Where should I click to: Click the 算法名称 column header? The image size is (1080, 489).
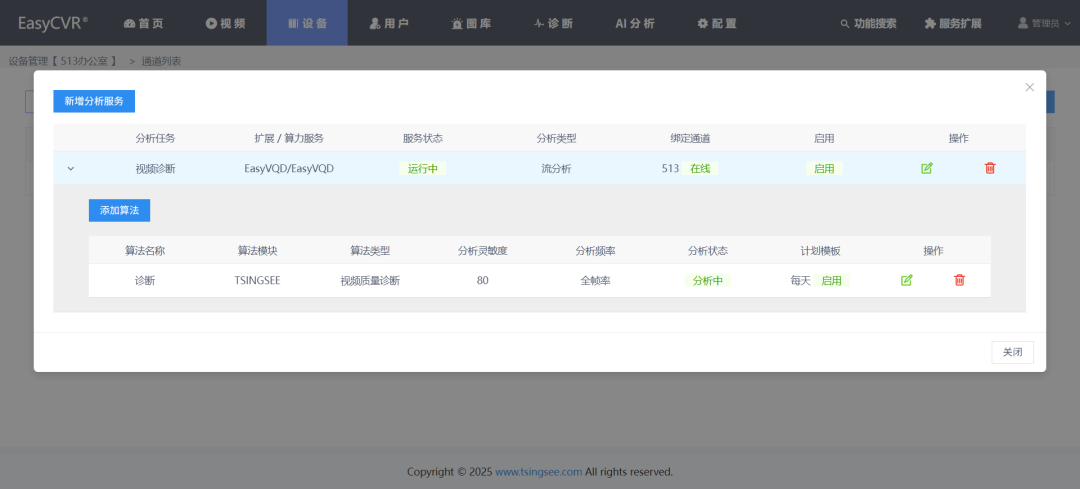pyautogui.click(x=145, y=251)
